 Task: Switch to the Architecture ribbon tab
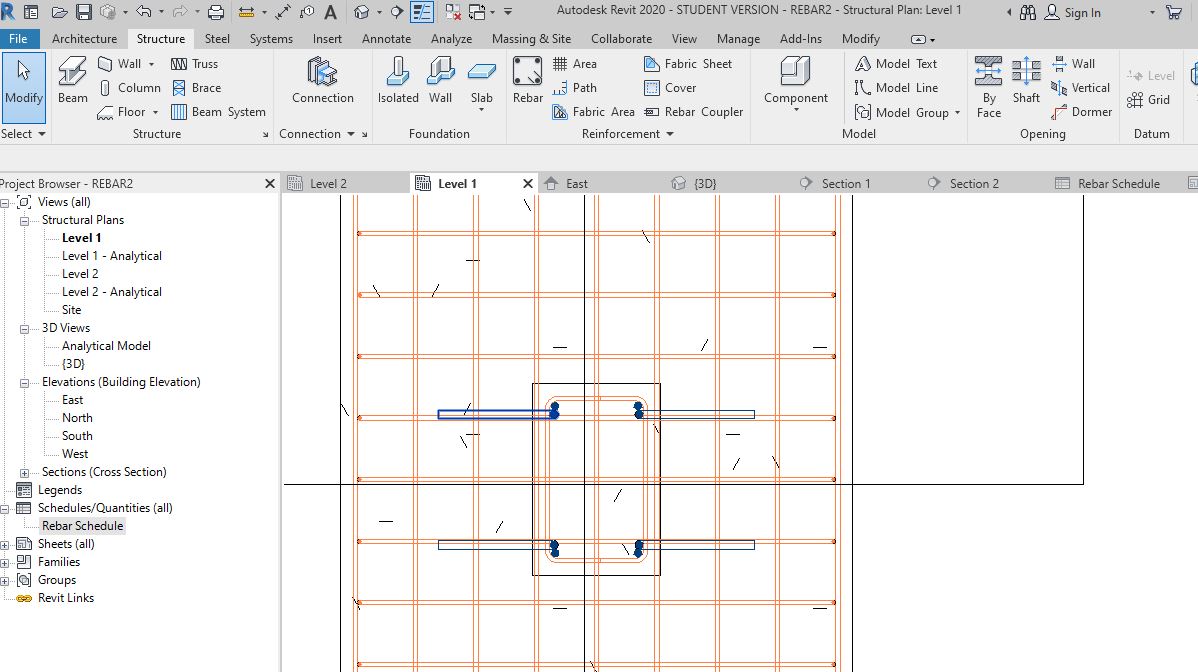(x=84, y=38)
